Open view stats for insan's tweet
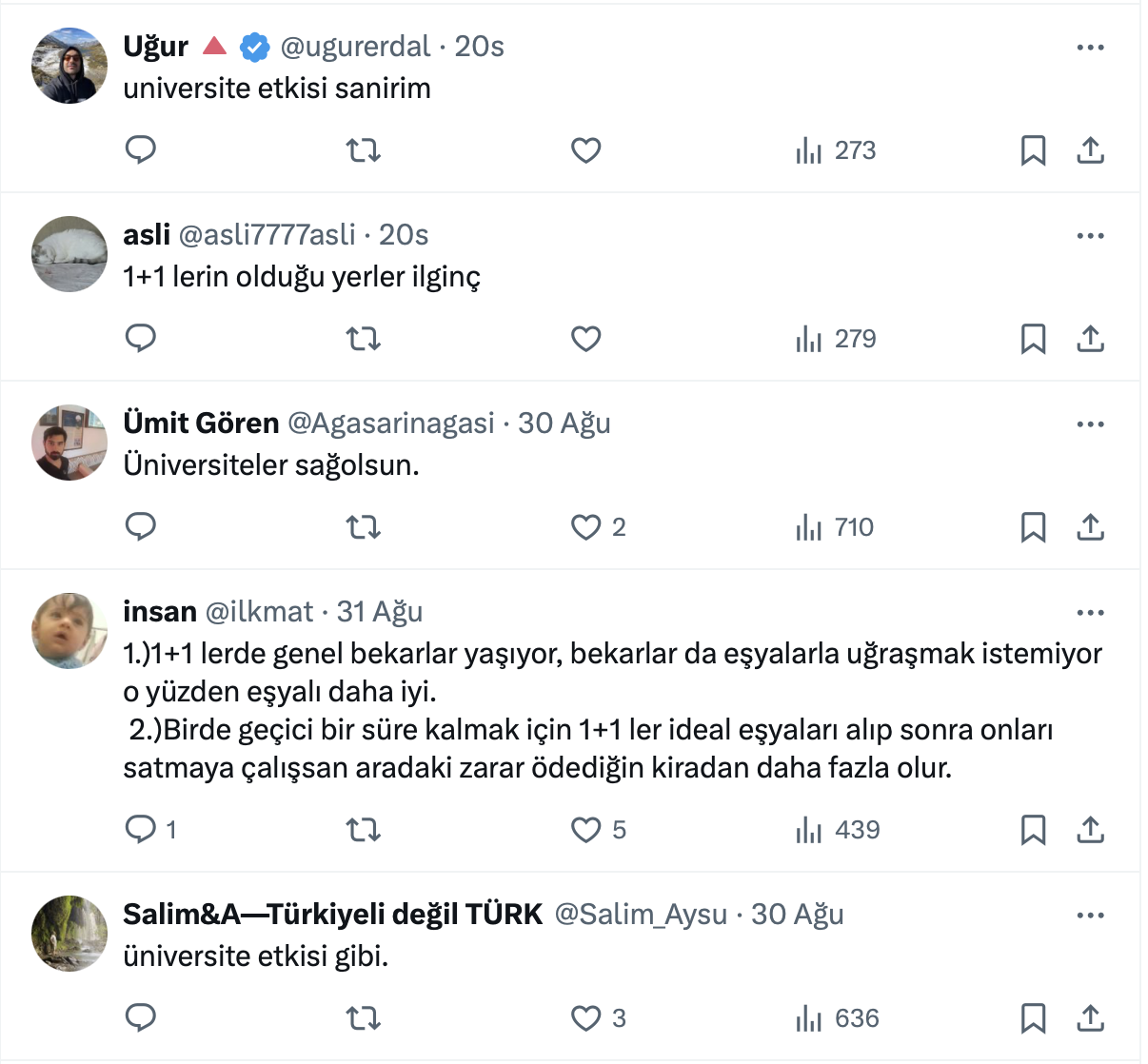Image resolution: width=1148 pixels, height=1064 pixels. click(838, 830)
